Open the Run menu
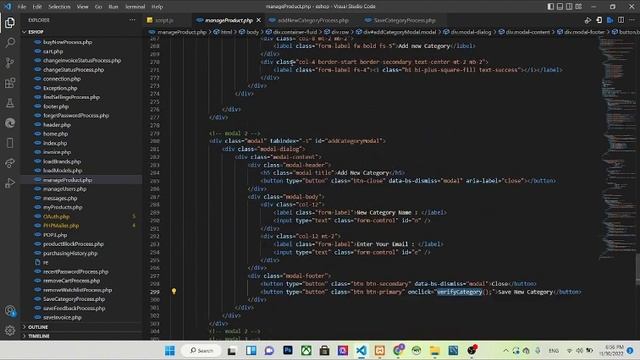The image size is (640, 360). 113,7
